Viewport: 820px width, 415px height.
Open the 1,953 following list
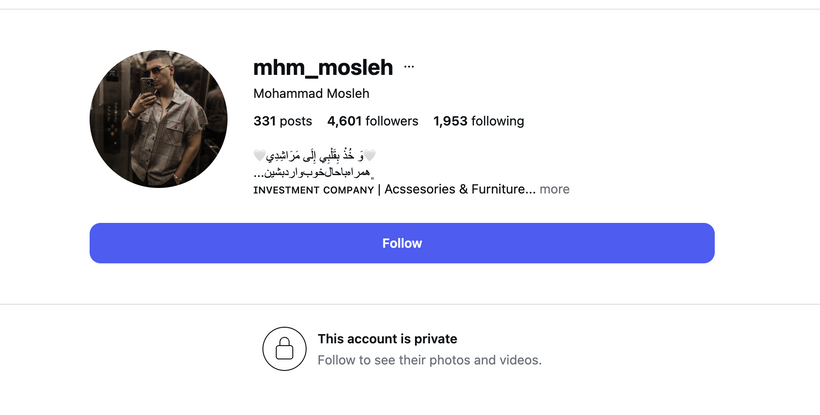coord(478,121)
